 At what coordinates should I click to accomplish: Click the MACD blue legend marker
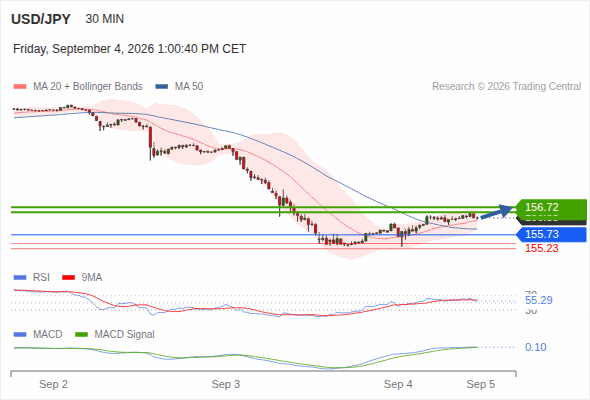click(x=20, y=335)
